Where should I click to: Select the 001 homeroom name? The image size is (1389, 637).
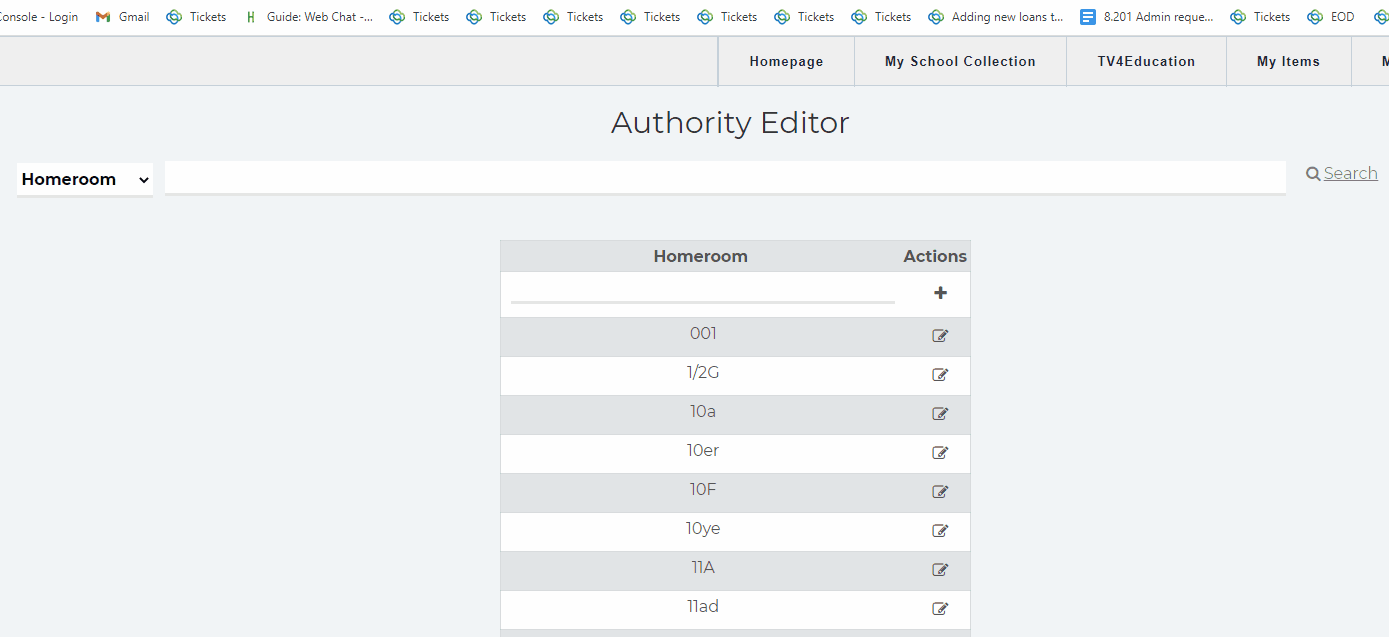point(703,334)
